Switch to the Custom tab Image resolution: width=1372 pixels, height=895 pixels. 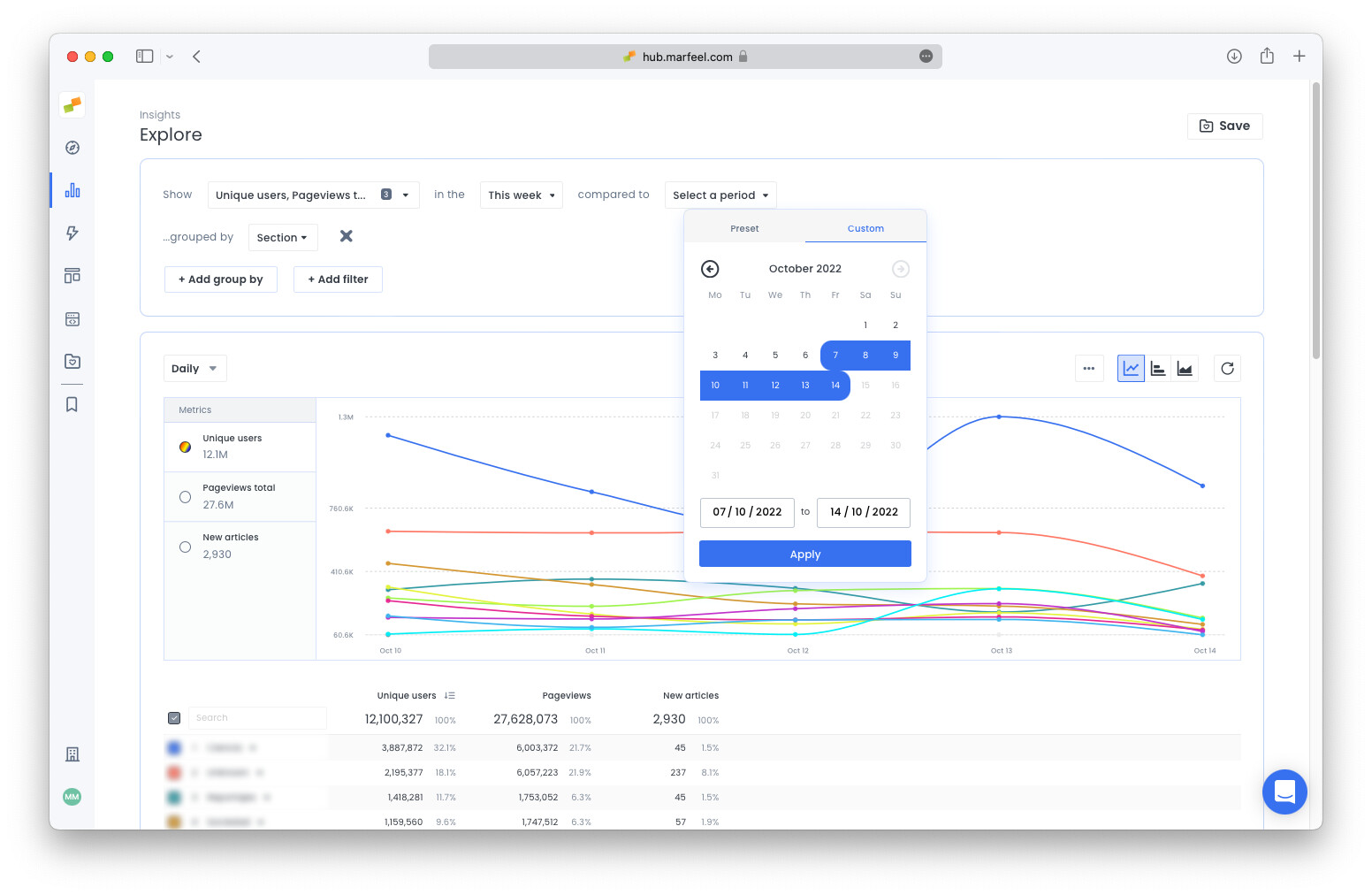tap(865, 228)
